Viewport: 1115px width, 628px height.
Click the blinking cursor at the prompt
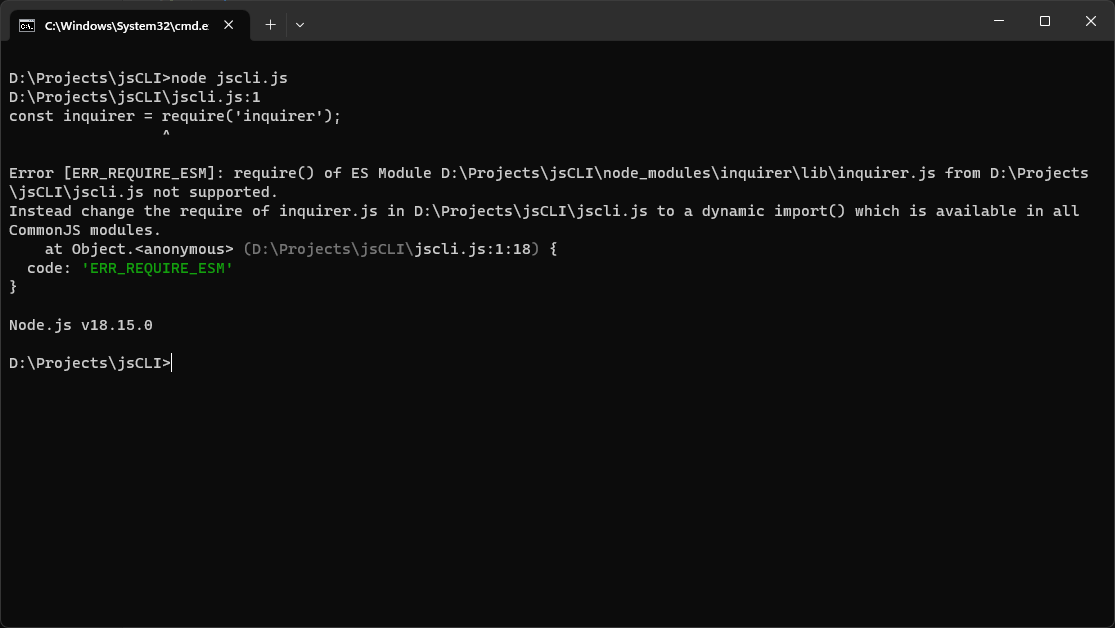click(x=172, y=363)
